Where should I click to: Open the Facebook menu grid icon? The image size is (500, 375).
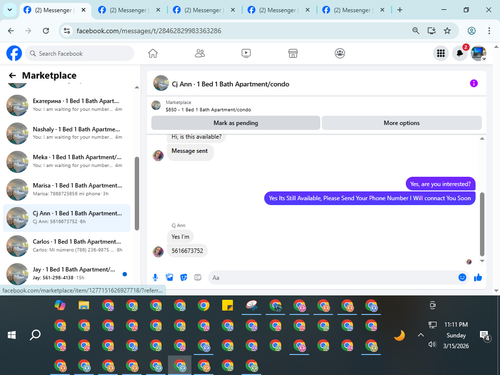441,53
